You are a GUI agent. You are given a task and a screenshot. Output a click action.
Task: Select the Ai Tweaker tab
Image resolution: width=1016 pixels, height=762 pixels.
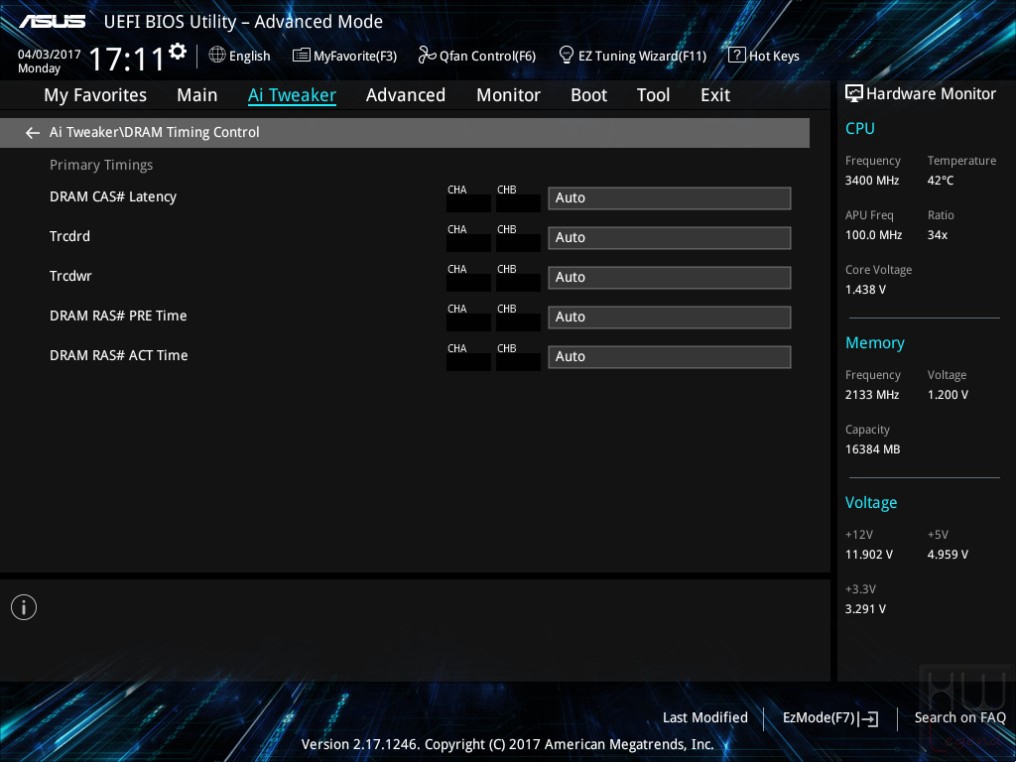(x=292, y=95)
